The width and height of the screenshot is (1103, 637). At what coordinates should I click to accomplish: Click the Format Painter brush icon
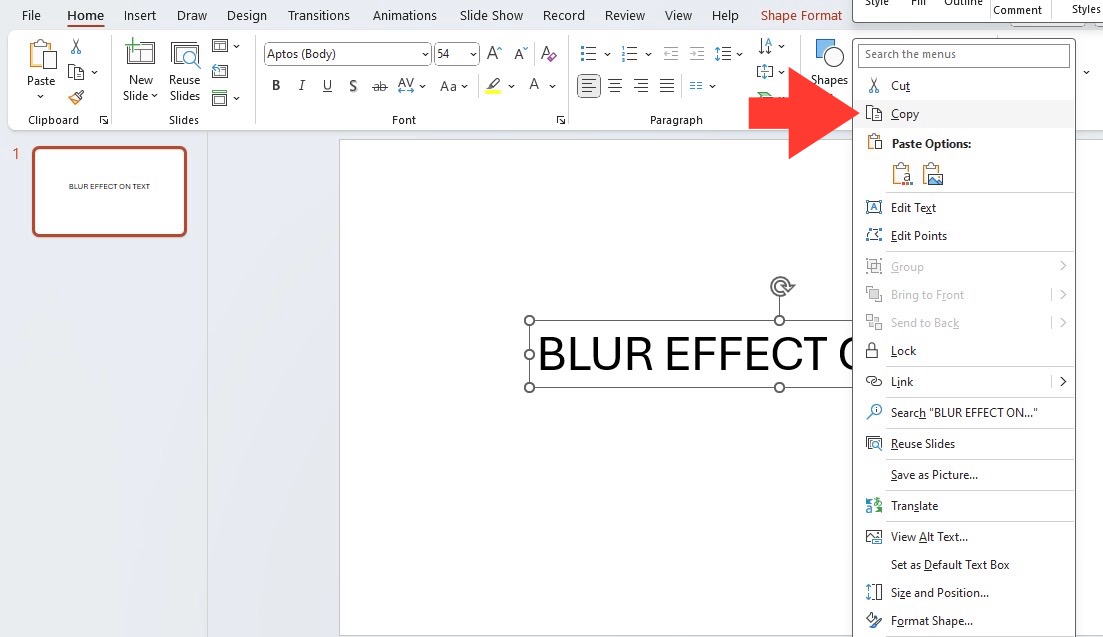[x=76, y=98]
